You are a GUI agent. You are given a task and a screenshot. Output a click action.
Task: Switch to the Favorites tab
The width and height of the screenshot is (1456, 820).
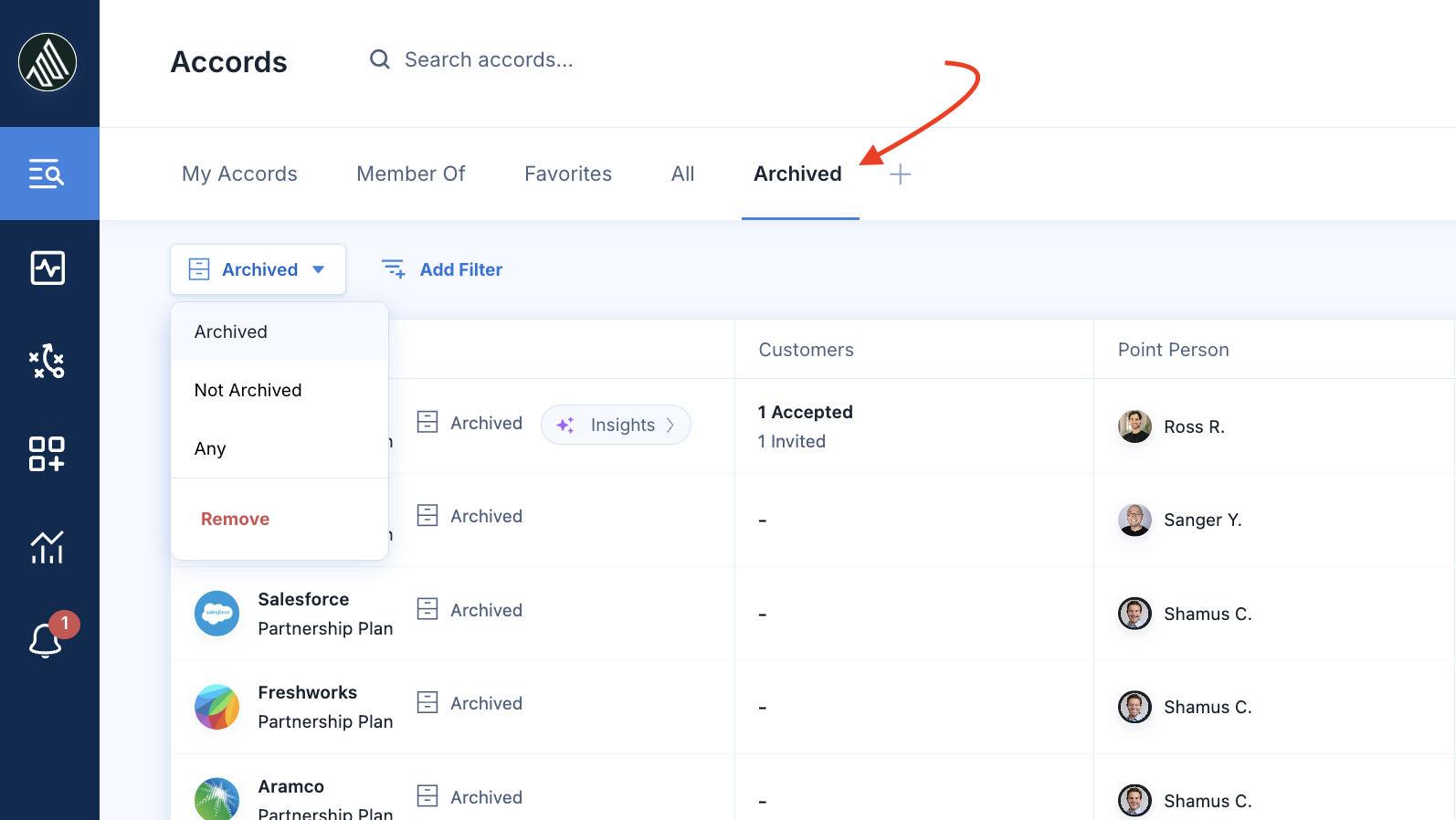coord(567,173)
